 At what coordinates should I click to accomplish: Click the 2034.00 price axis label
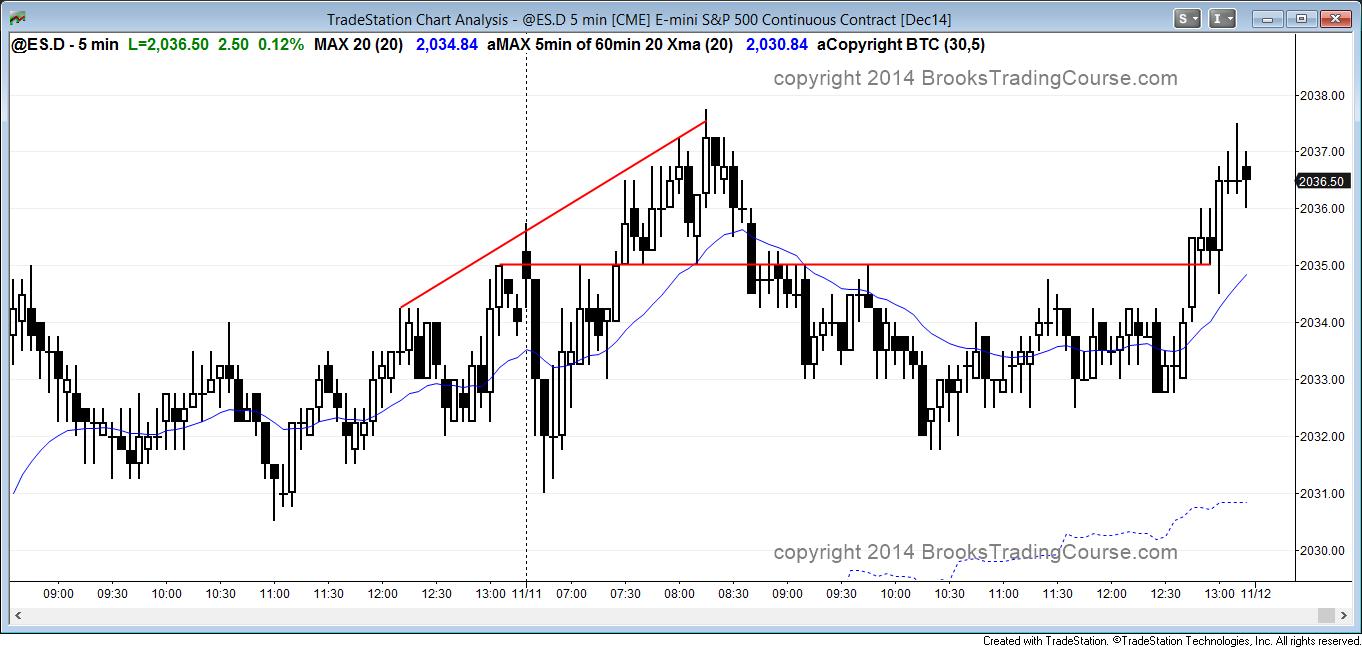1321,323
